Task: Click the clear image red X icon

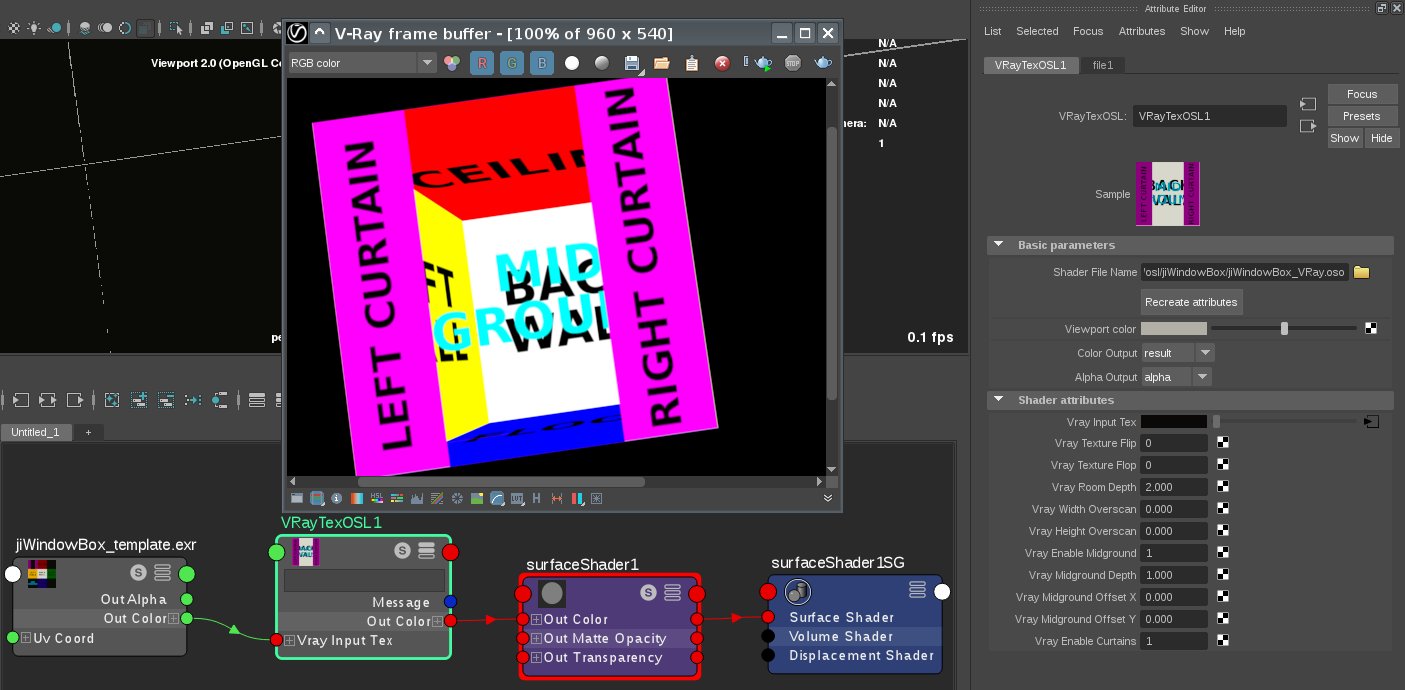Action: click(x=722, y=63)
